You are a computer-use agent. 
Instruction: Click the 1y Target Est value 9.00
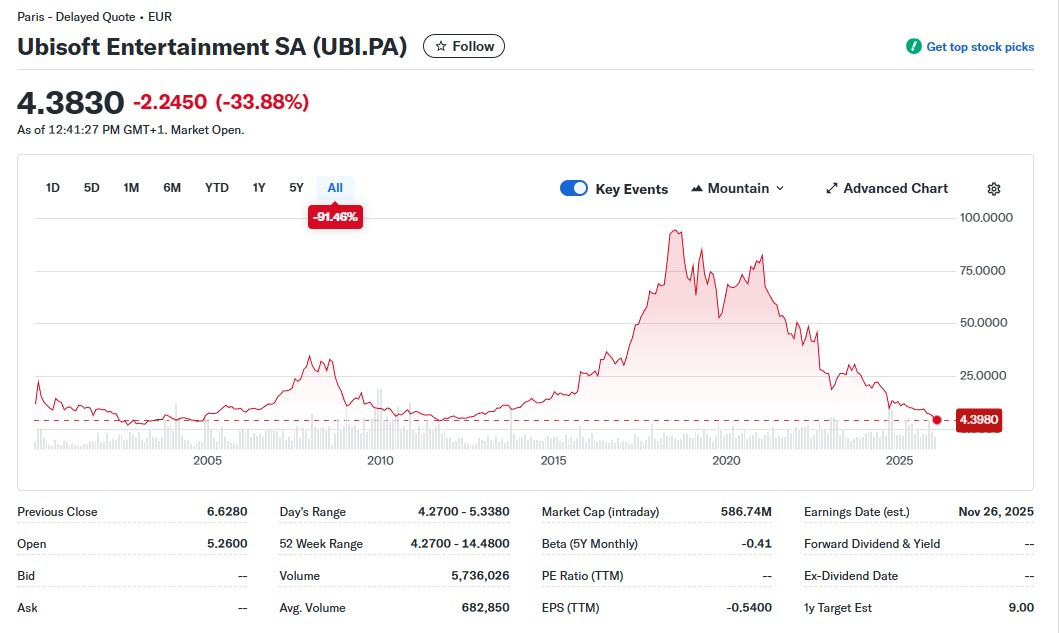tap(1021, 607)
